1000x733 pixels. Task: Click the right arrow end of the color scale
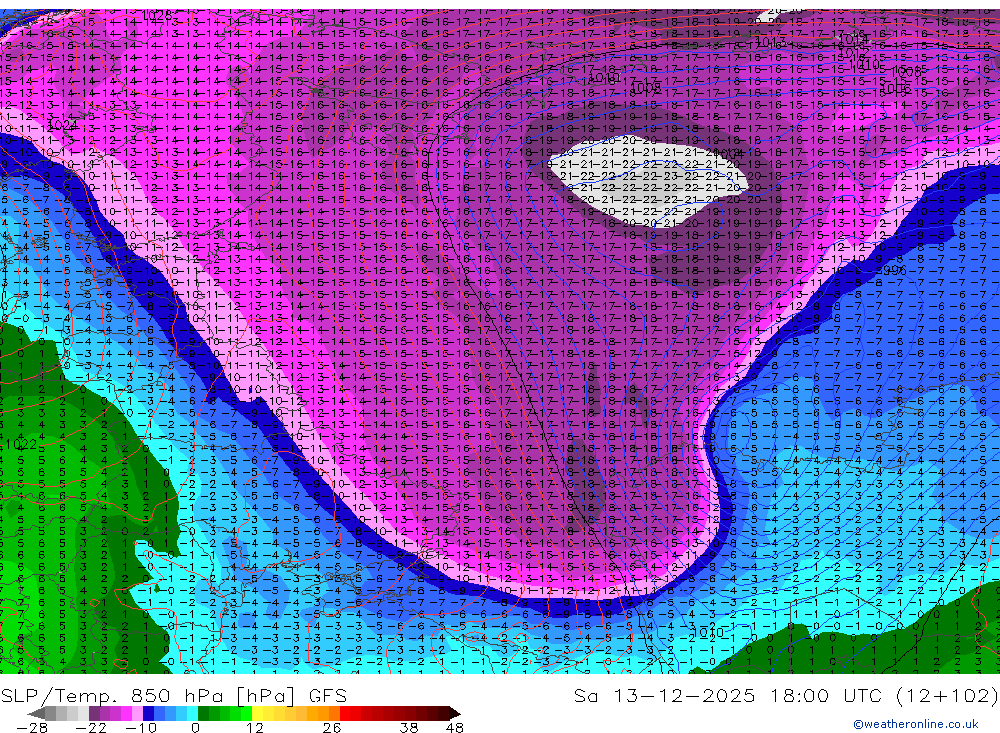(455, 713)
